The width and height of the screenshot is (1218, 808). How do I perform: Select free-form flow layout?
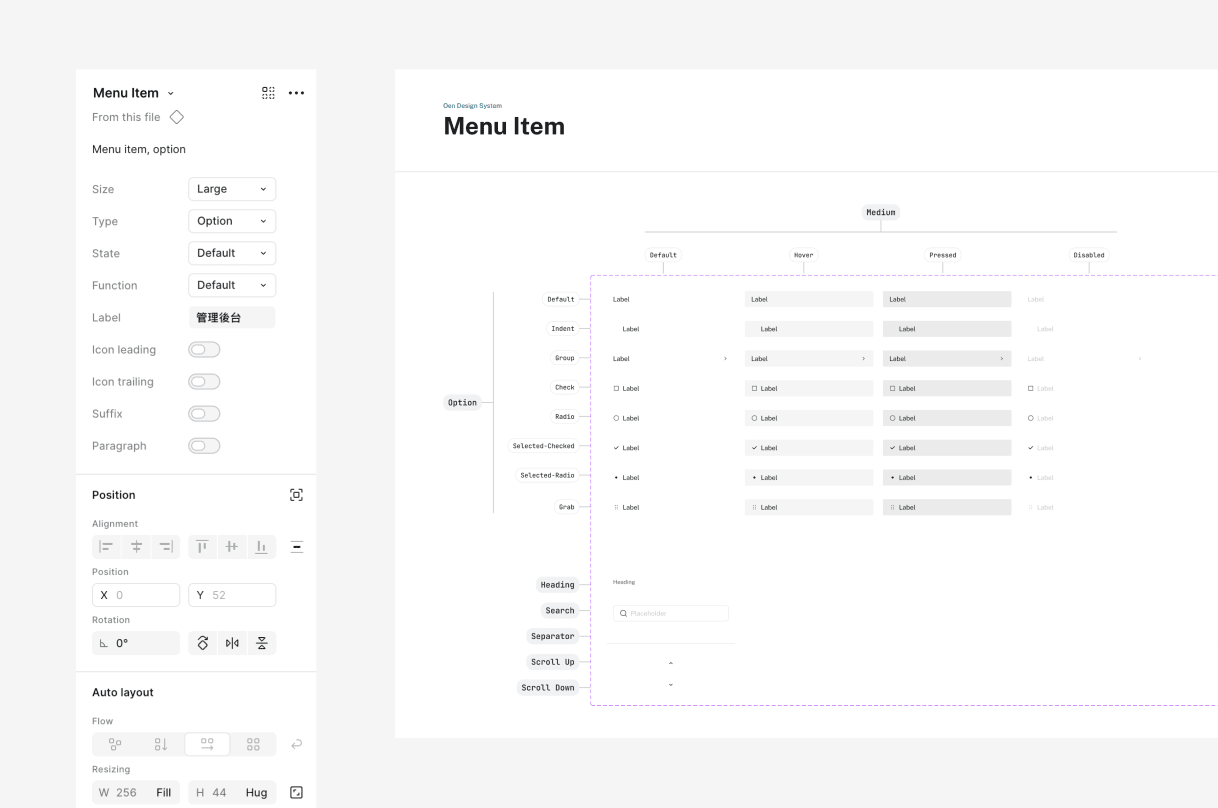[115, 744]
